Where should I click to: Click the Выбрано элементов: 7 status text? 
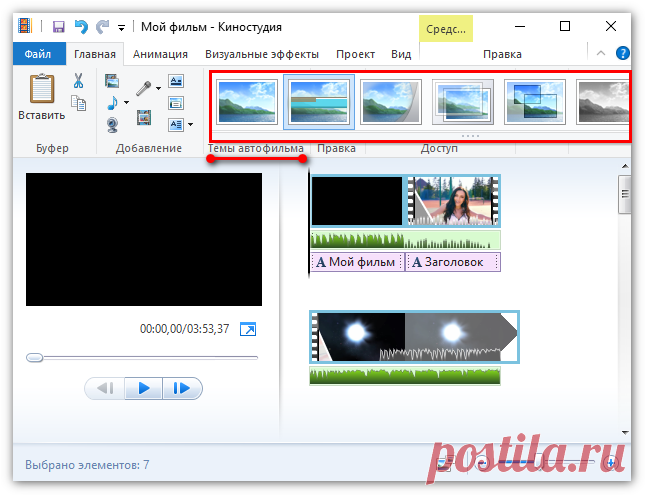87,465
